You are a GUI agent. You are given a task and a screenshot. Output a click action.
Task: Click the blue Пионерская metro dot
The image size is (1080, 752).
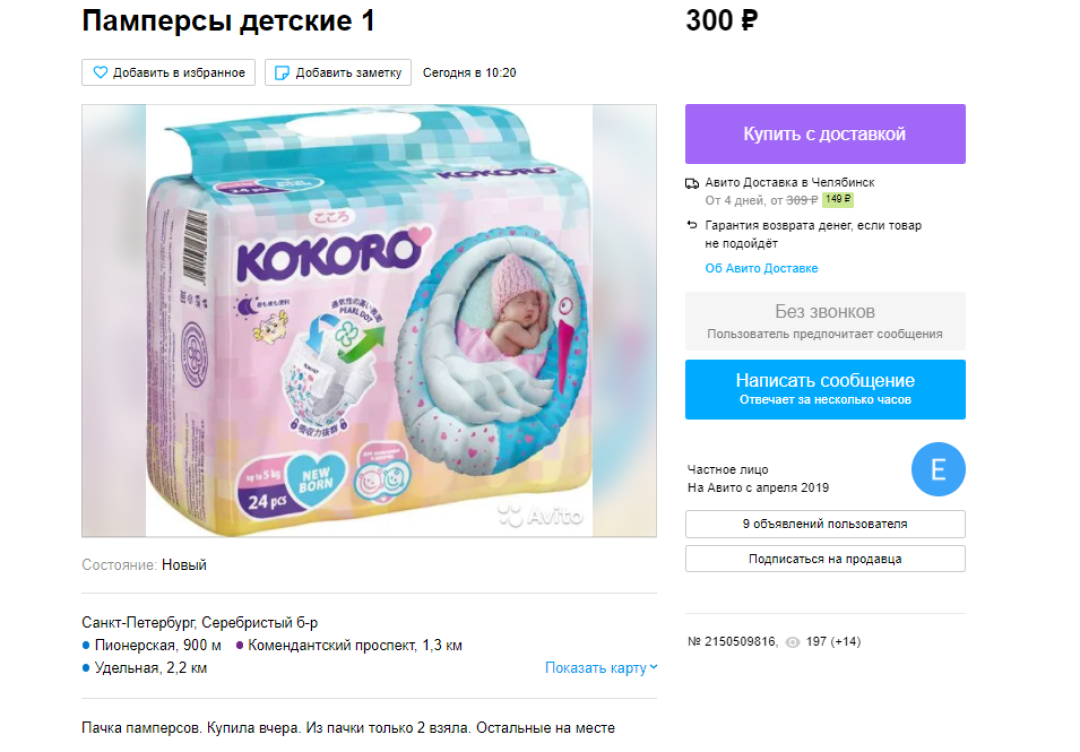pyautogui.click(x=86, y=646)
